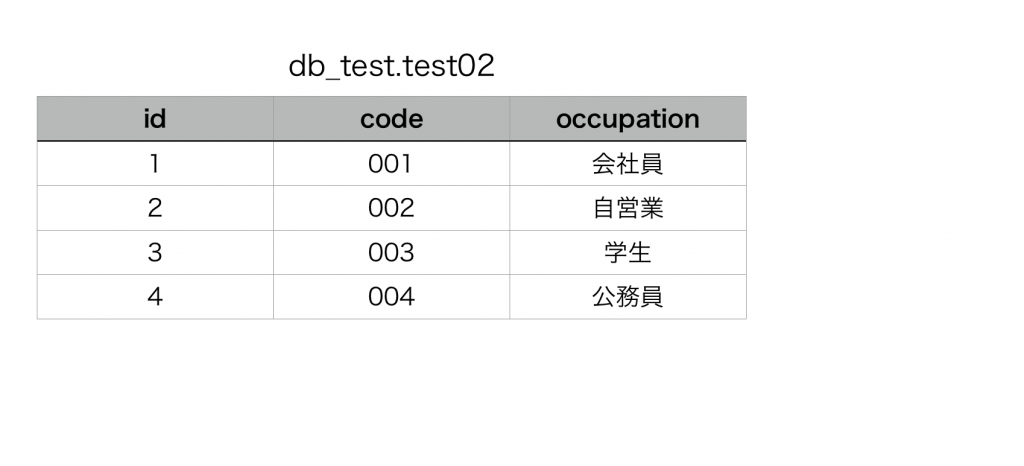The width and height of the screenshot is (1024, 466).
Task: Click the id column header
Action: click(155, 119)
